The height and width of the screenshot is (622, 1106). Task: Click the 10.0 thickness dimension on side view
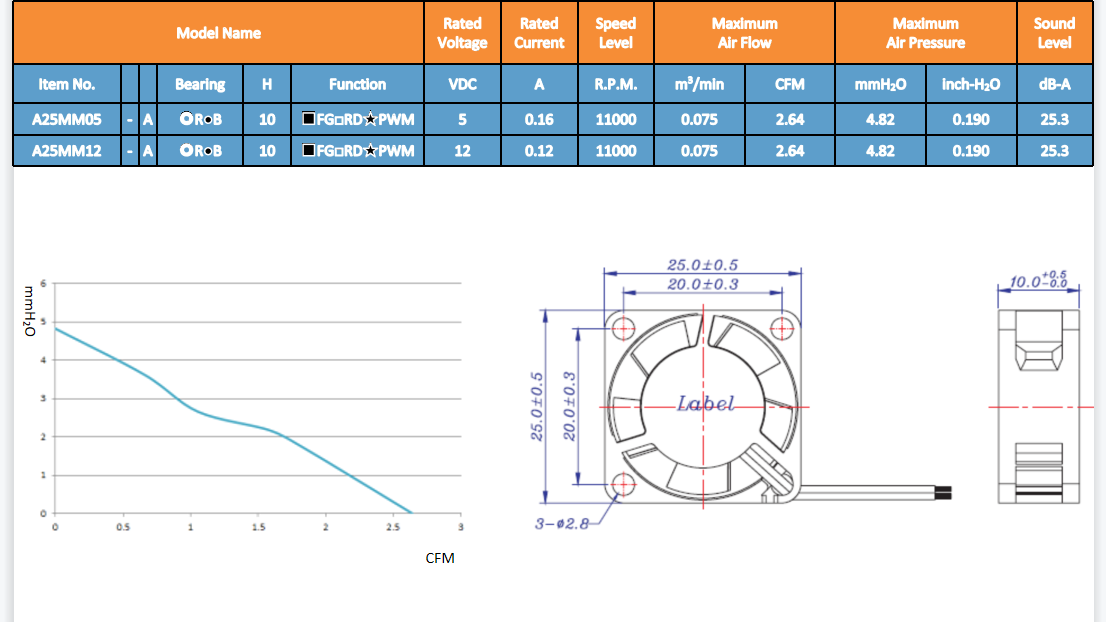pyautogui.click(x=1038, y=280)
